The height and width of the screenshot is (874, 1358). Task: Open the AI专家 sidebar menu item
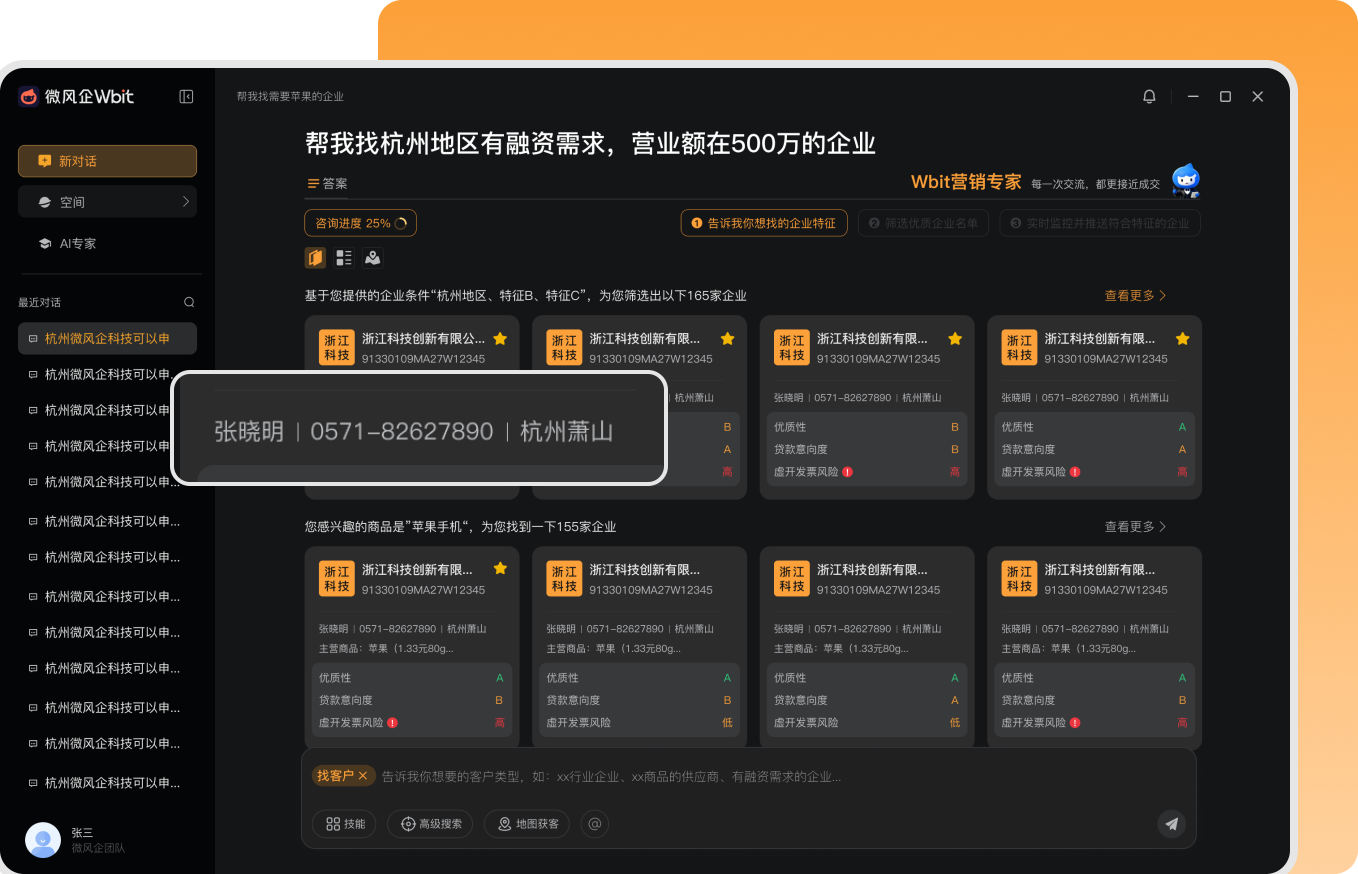77,243
